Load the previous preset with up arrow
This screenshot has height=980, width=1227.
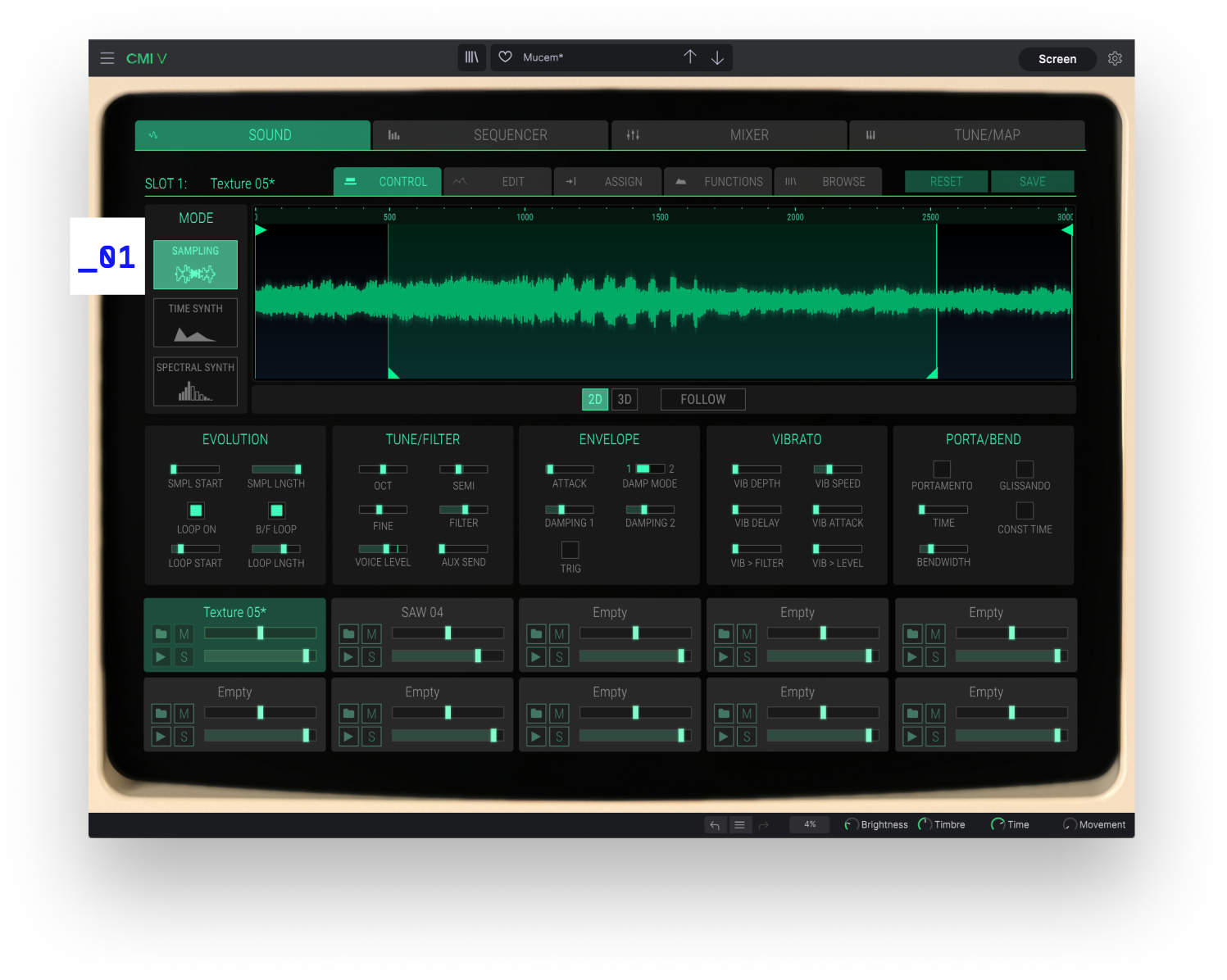coord(690,57)
